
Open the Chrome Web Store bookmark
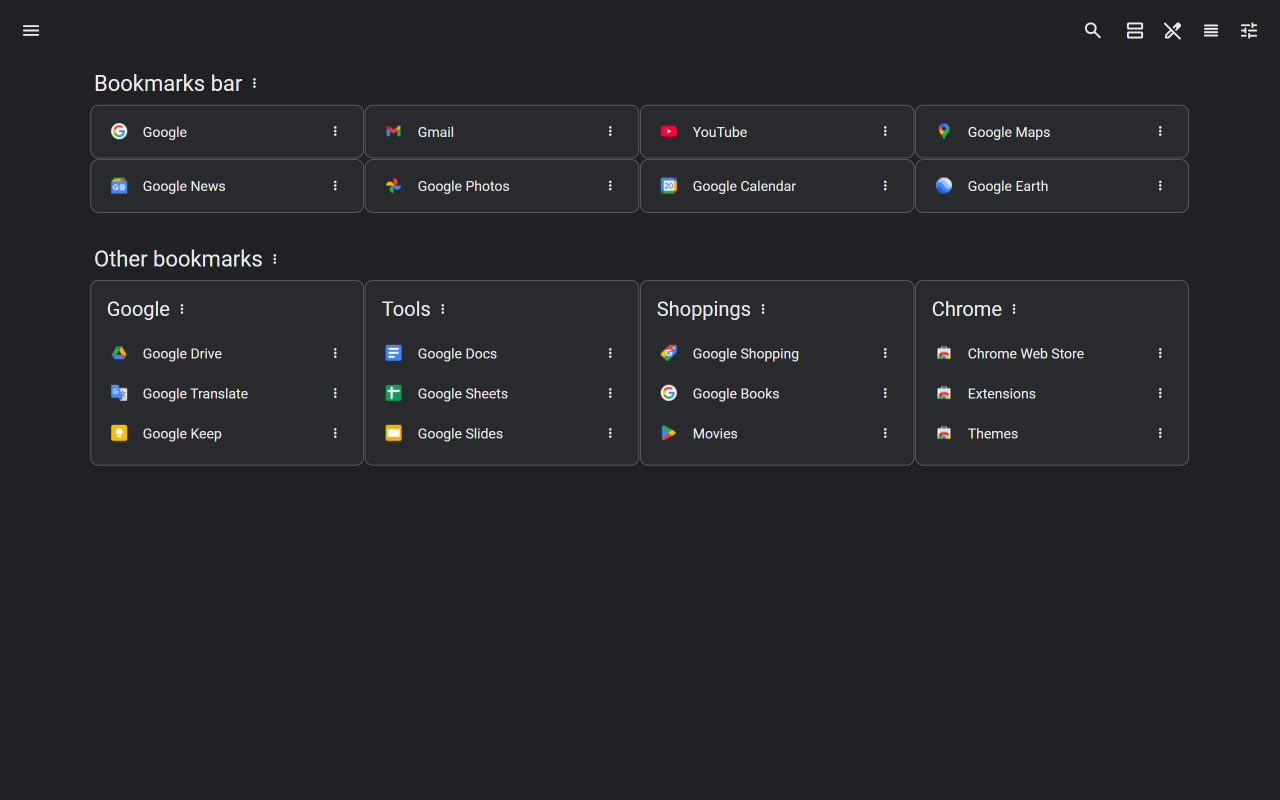tap(1052, 353)
